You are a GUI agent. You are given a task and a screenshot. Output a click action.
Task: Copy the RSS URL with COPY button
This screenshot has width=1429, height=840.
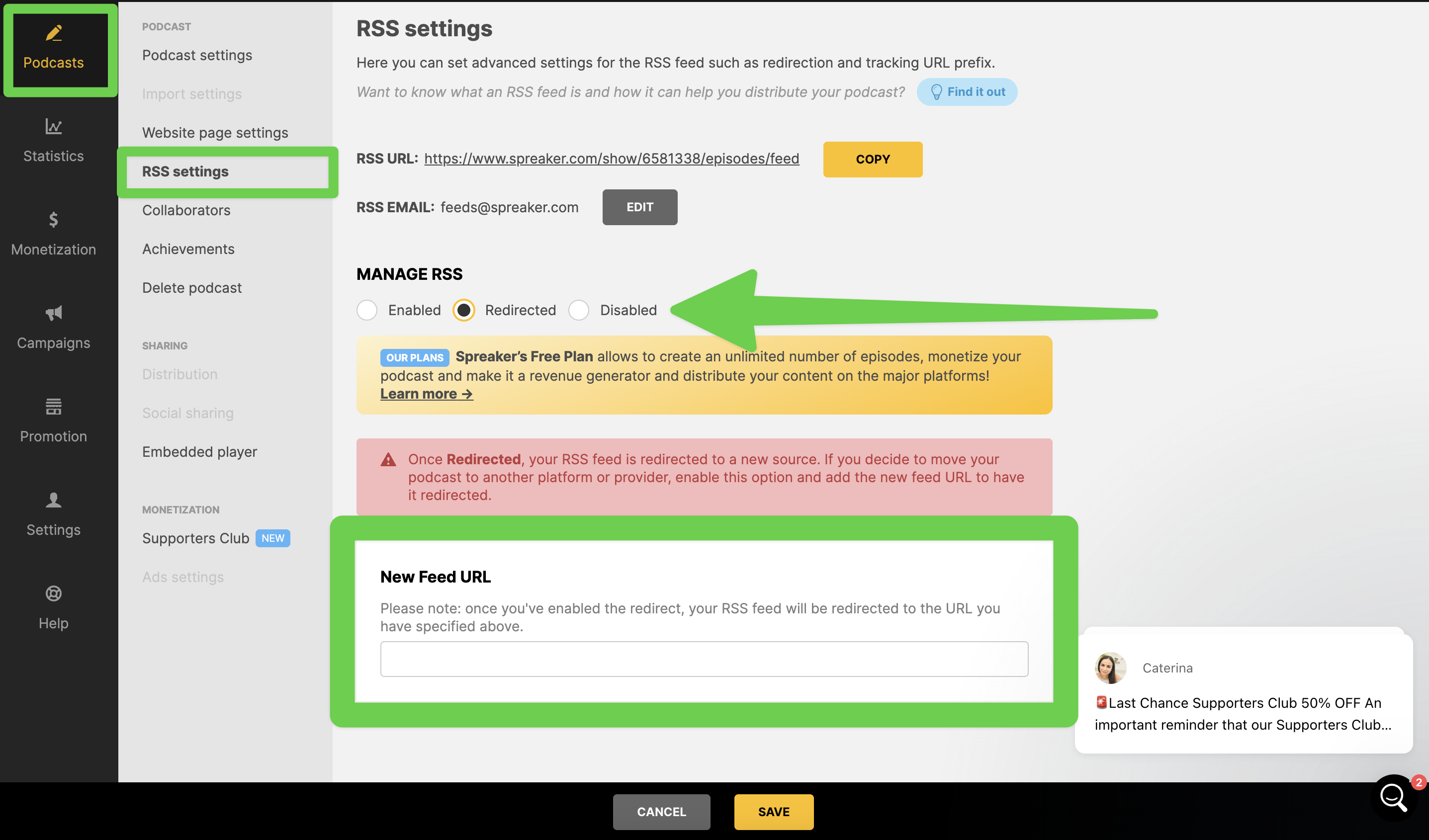[872, 159]
